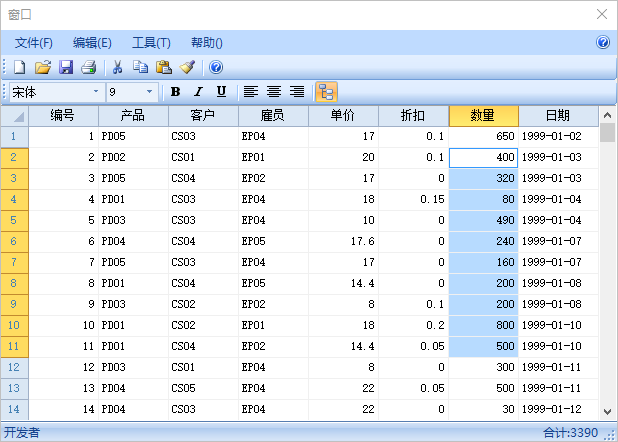Viewport: 618px width, 442px height.
Task: Click the quantity cell 650
Action: click(x=484, y=136)
